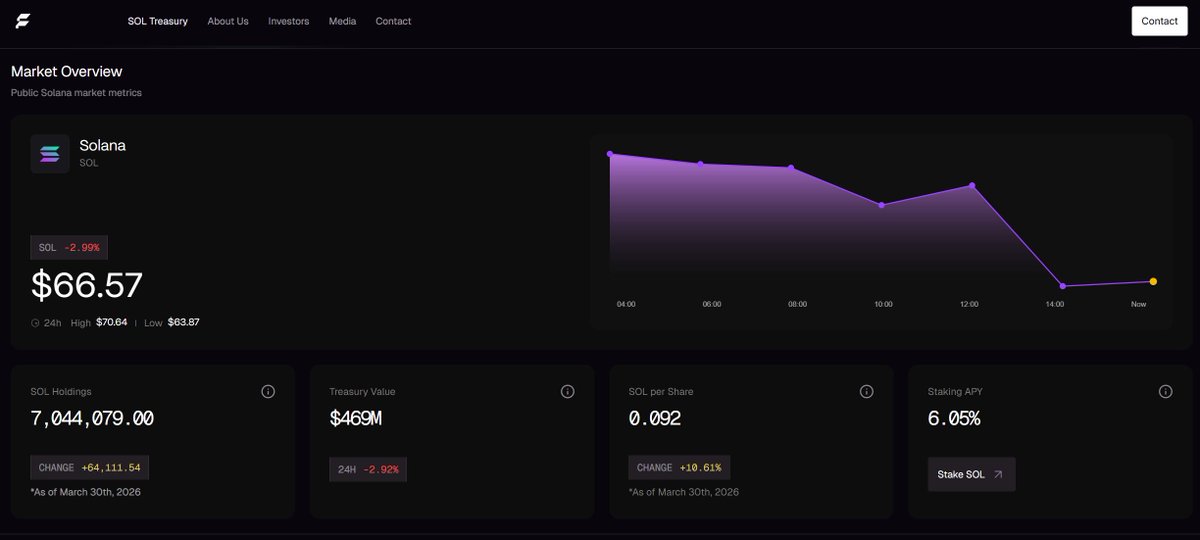Click the 24H -2.92% badge
The width and height of the screenshot is (1200, 540).
(x=368, y=468)
